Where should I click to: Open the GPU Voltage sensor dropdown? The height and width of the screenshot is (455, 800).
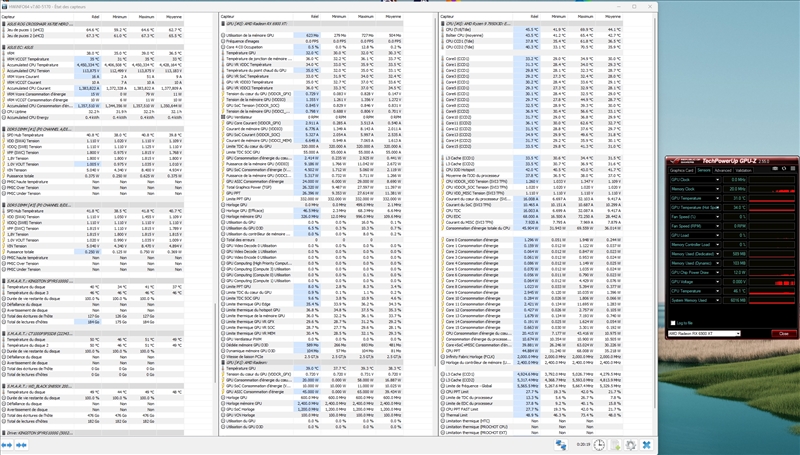(717, 281)
